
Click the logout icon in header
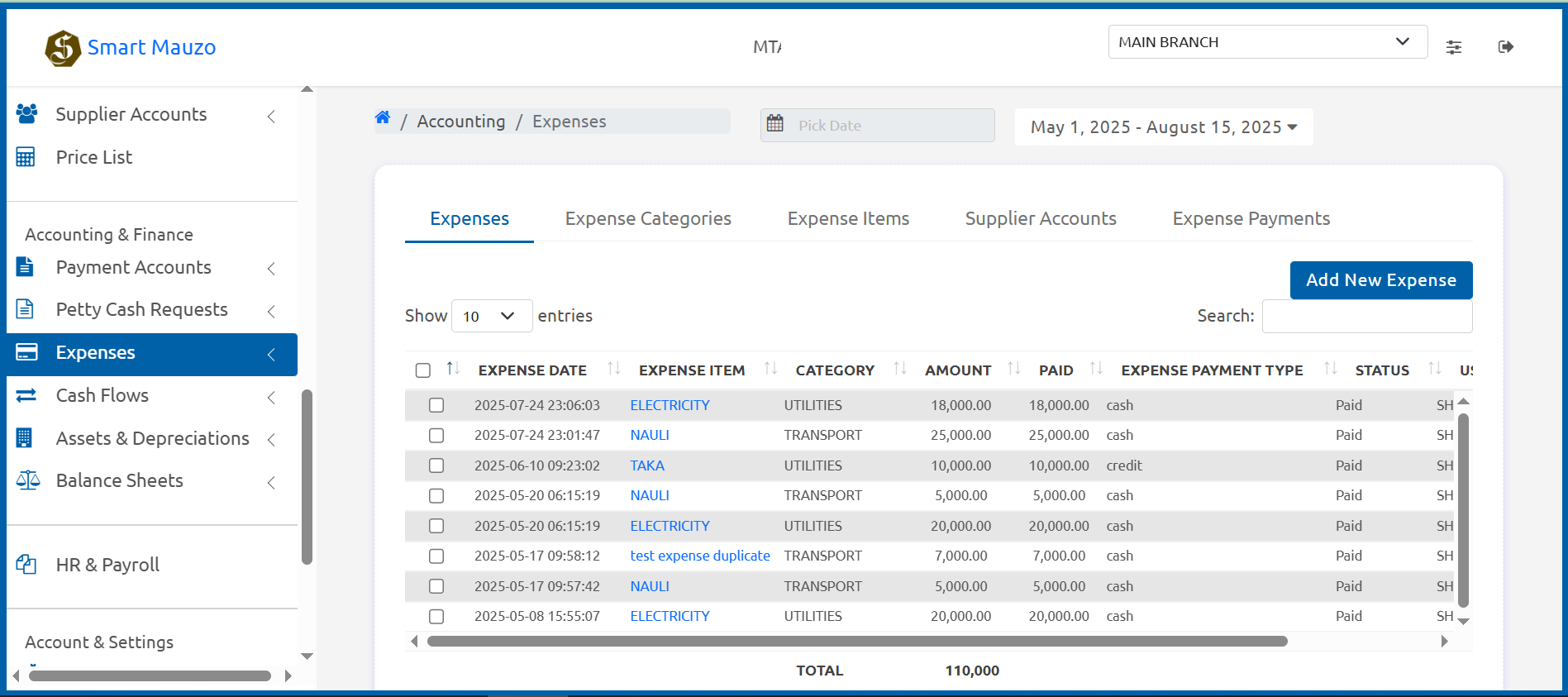pyautogui.click(x=1506, y=47)
